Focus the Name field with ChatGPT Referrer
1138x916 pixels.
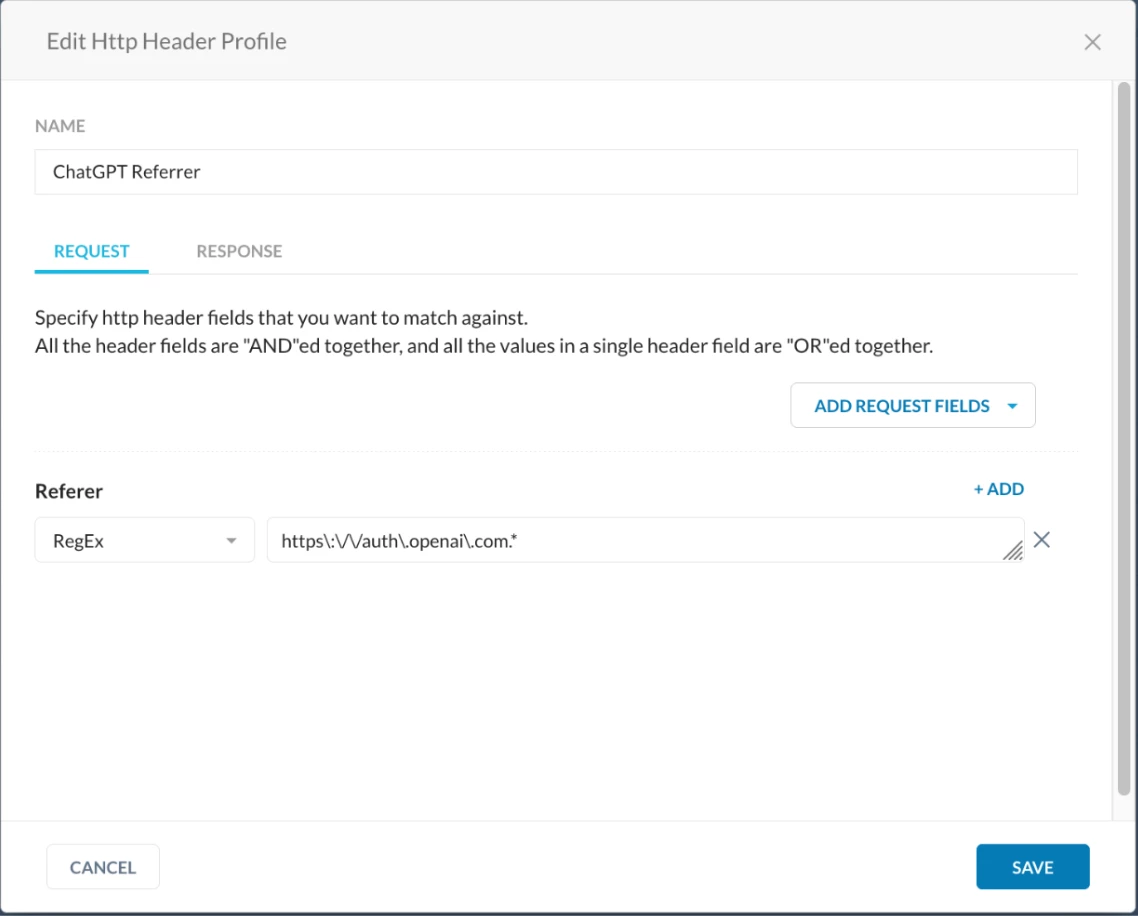[x=556, y=172]
